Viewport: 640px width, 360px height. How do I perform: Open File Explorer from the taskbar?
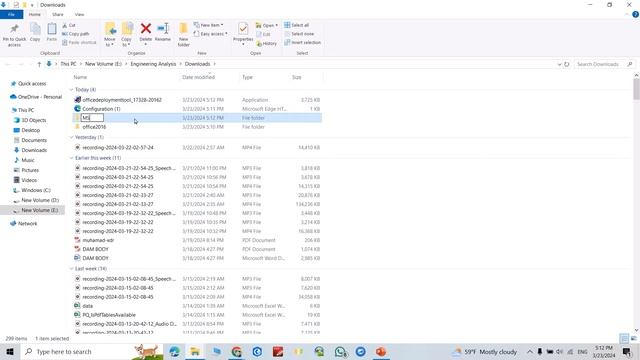(x=195, y=351)
